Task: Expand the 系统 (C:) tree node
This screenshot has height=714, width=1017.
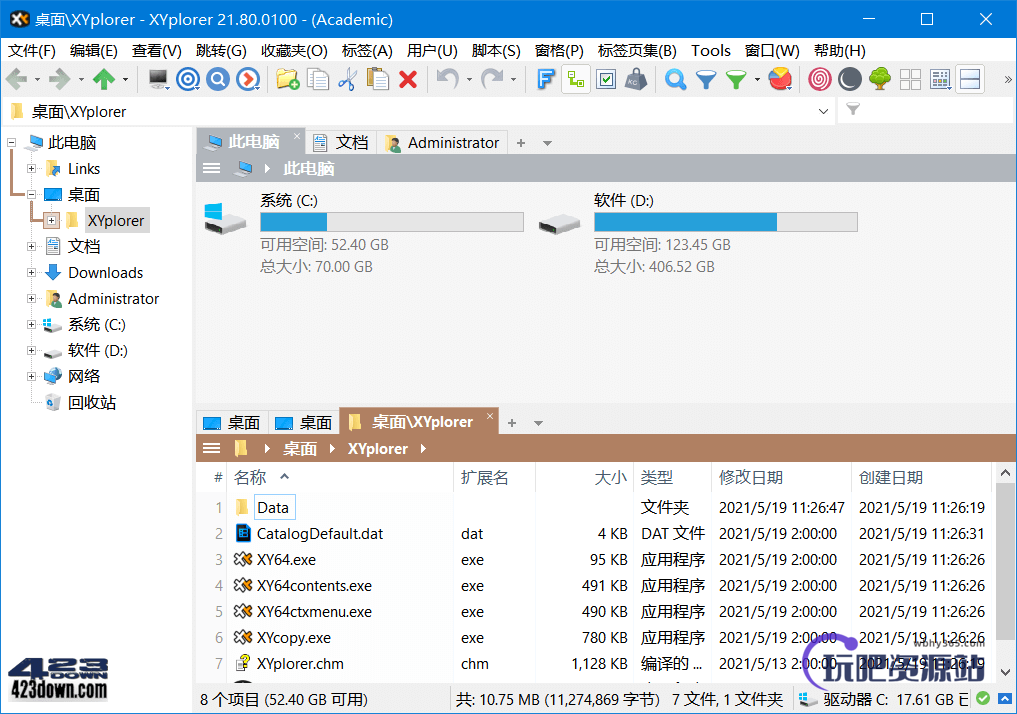Action: (x=31, y=324)
